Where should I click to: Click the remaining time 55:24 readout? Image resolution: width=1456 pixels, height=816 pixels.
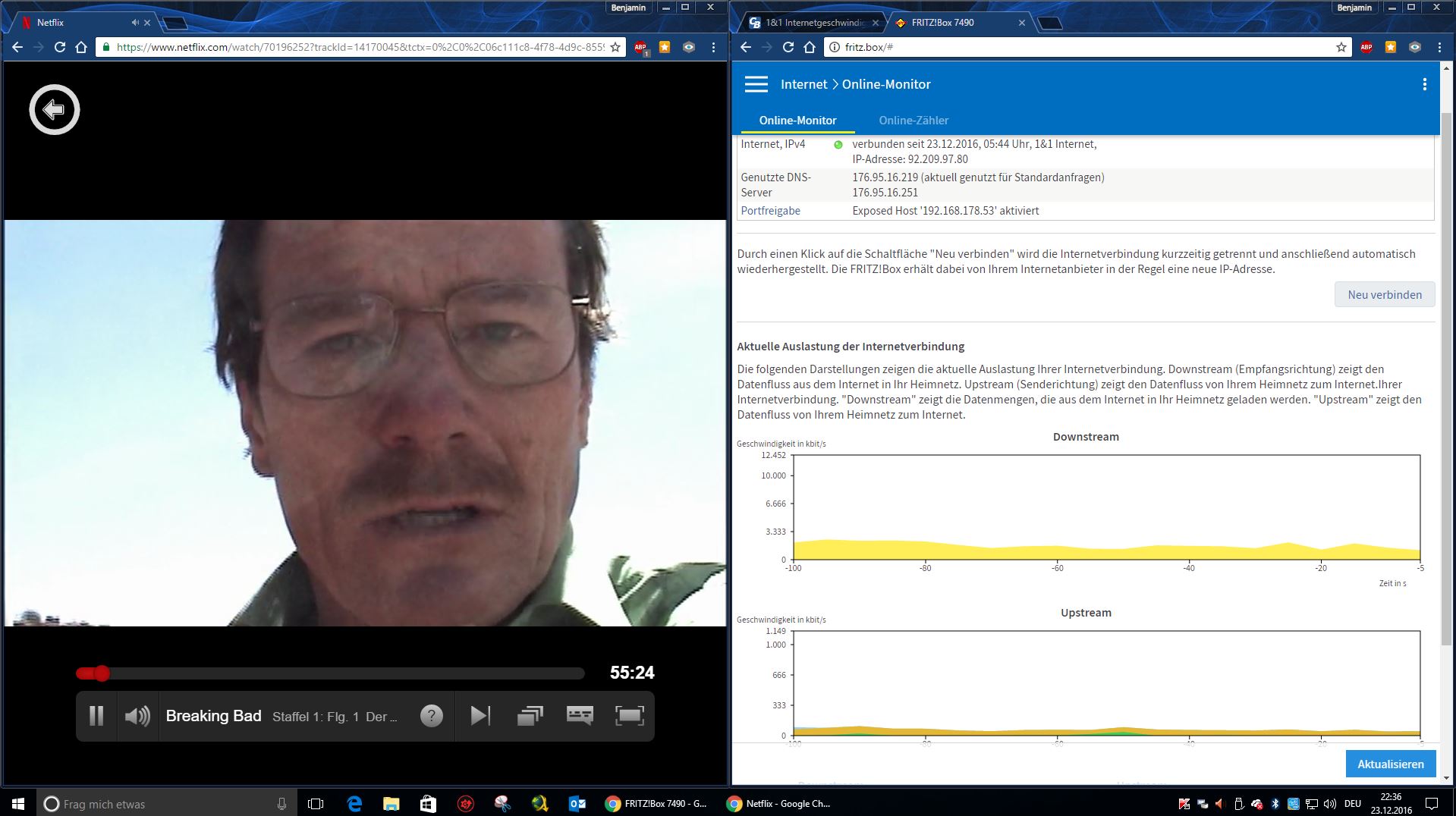click(632, 673)
